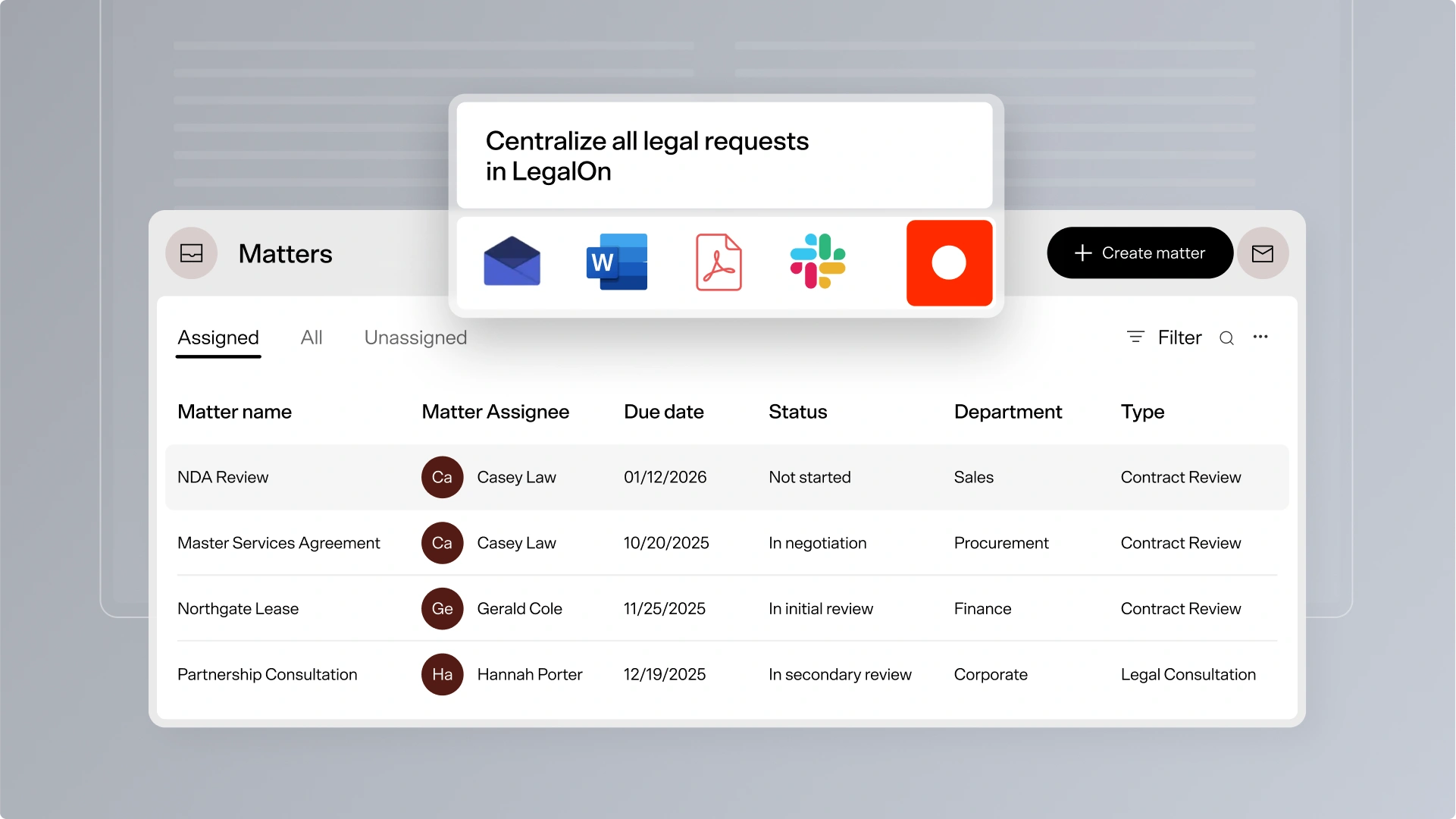The width and height of the screenshot is (1456, 819).
Task: Open the mail icon beside Create matter
Action: (x=1262, y=253)
